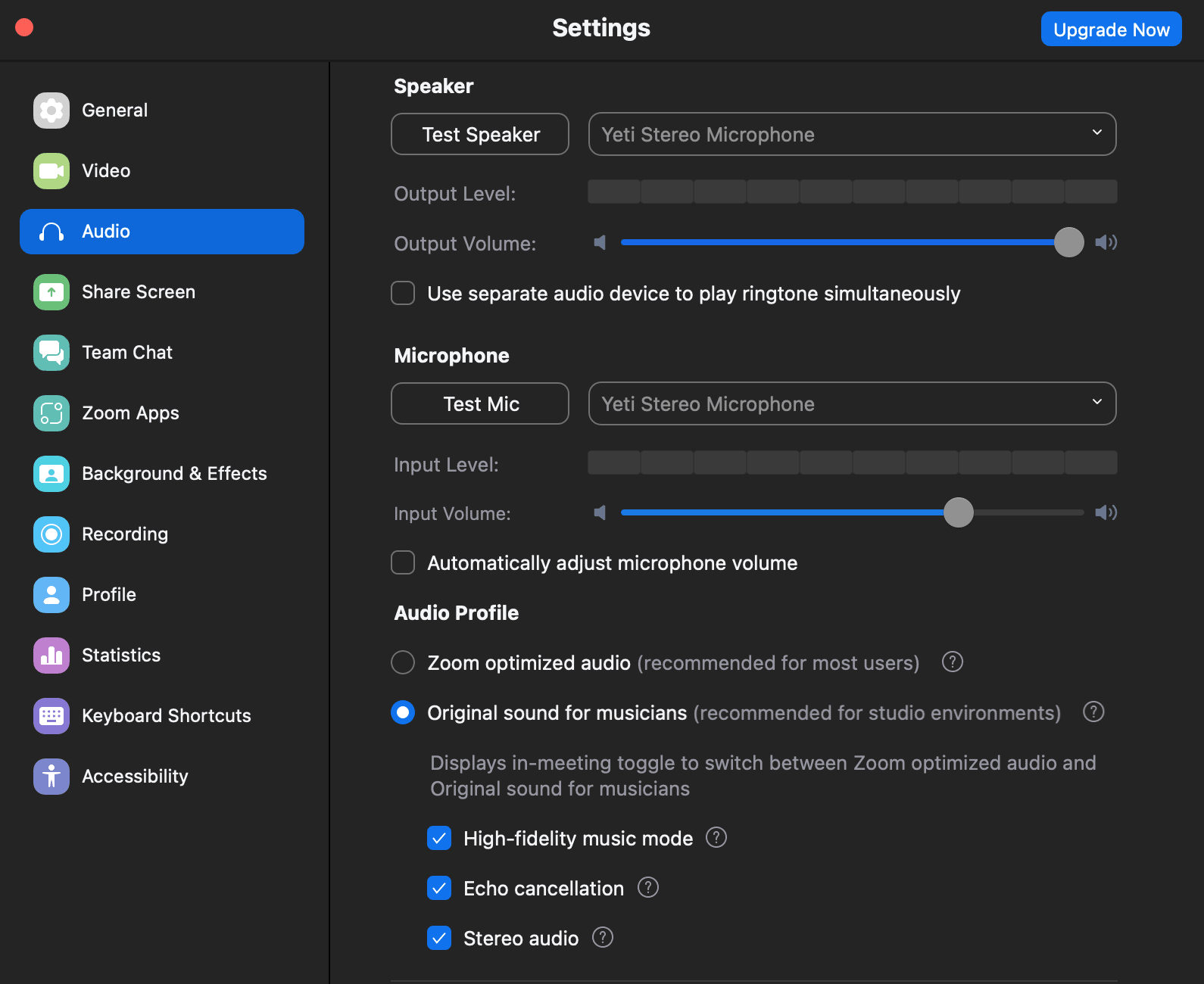The width and height of the screenshot is (1204, 984).
Task: Click the output volume mute speaker icon
Action: tap(600, 242)
